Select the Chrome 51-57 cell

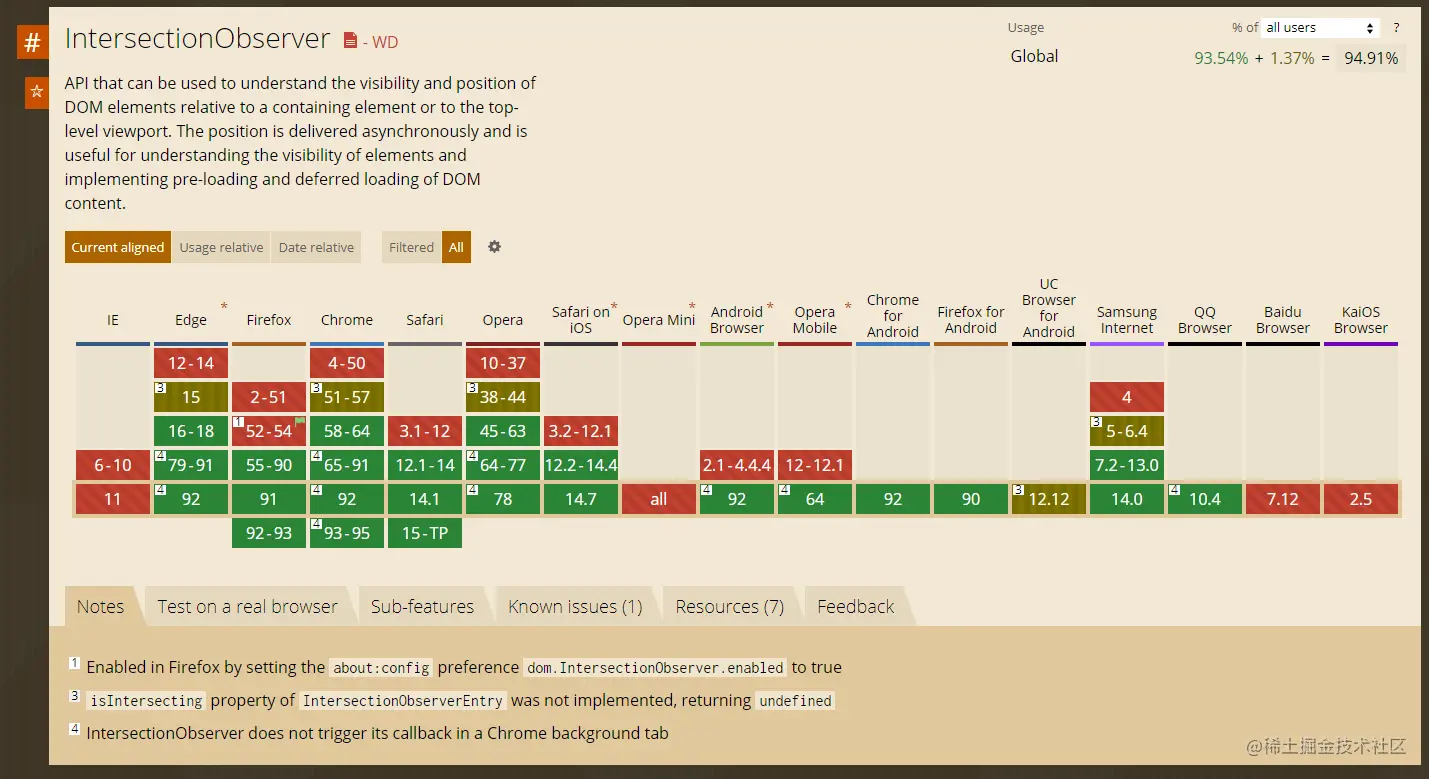coord(347,397)
